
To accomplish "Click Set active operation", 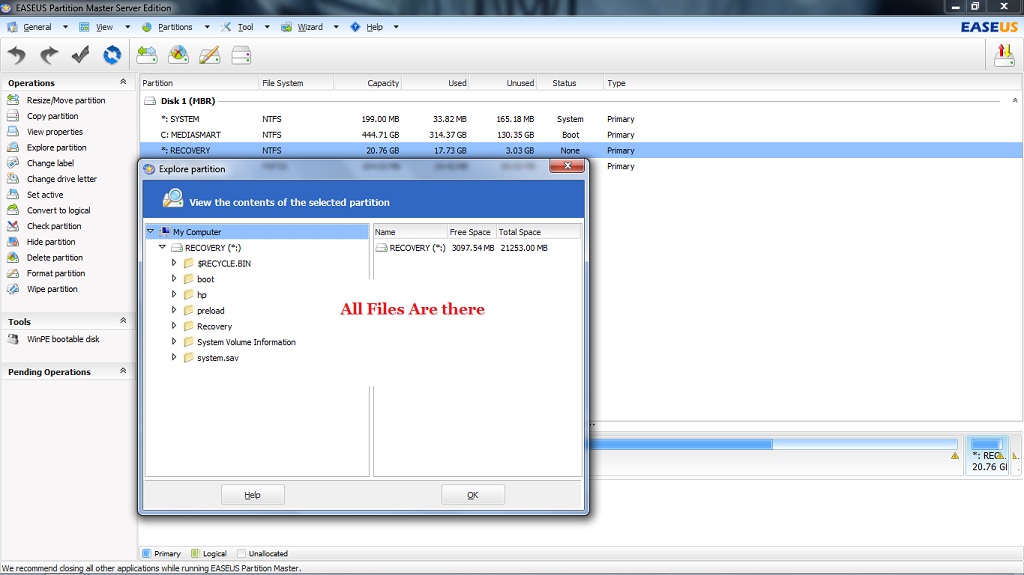I will [45, 195].
